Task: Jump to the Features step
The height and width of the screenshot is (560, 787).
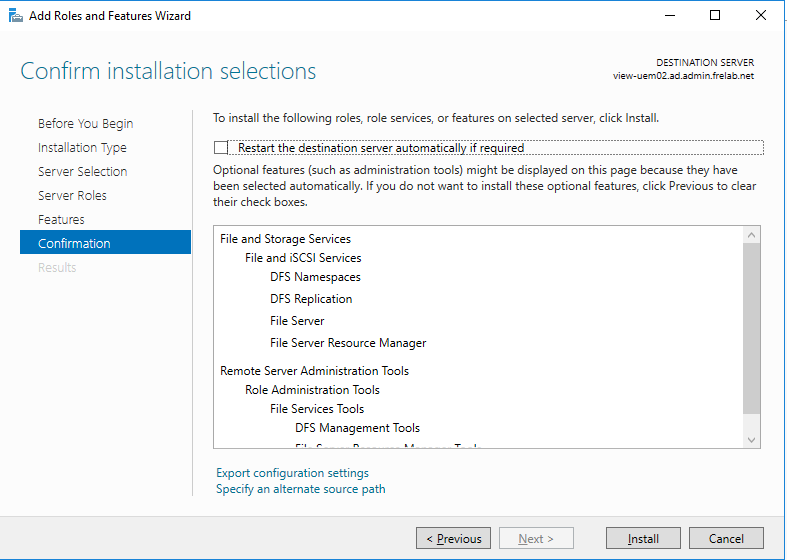Action: click(x=61, y=220)
